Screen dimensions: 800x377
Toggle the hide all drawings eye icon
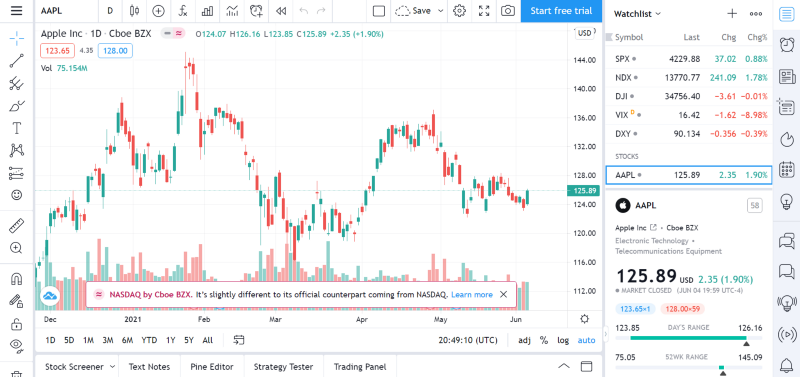(x=16, y=346)
